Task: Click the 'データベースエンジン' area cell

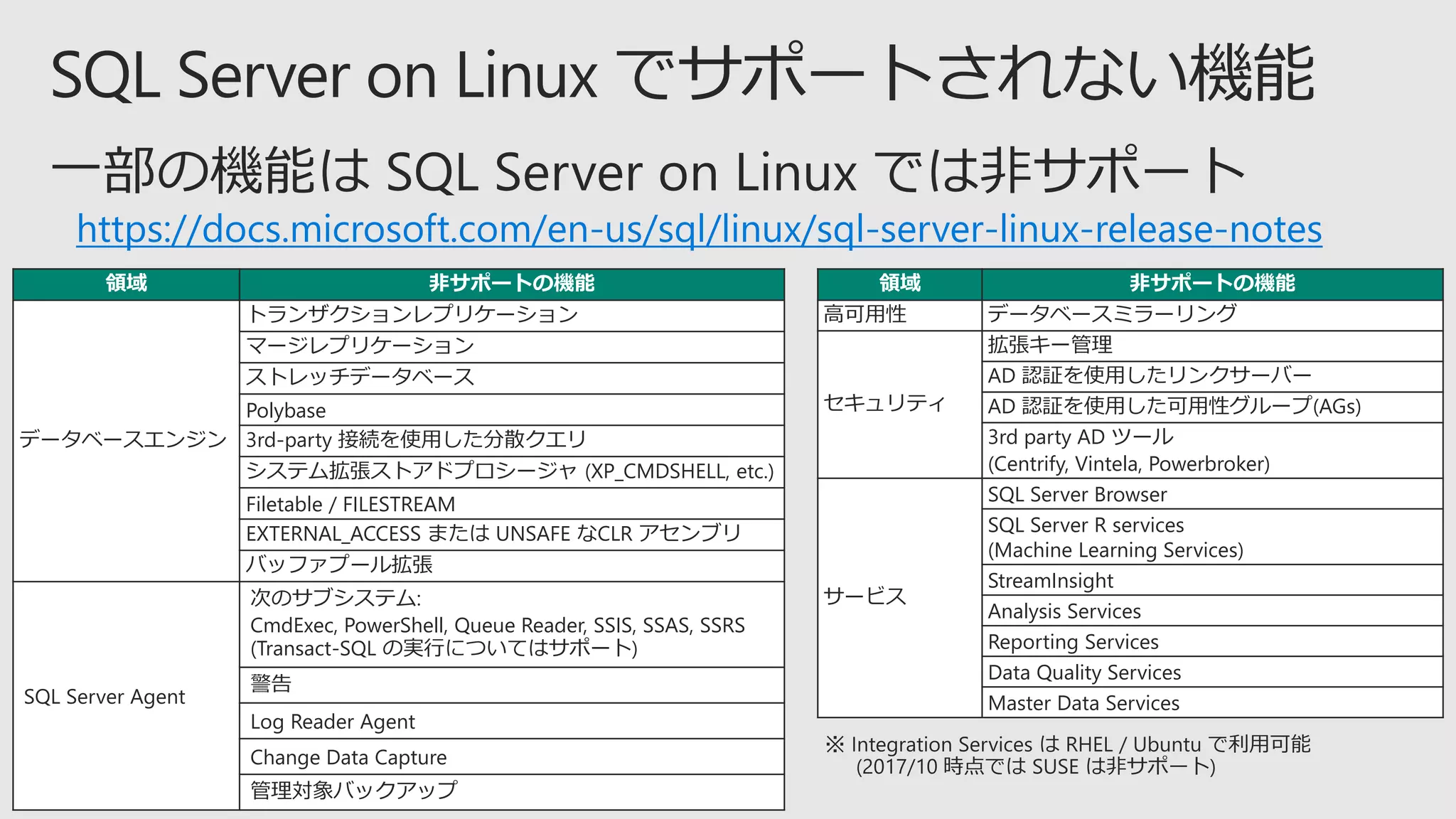Action: pos(127,441)
